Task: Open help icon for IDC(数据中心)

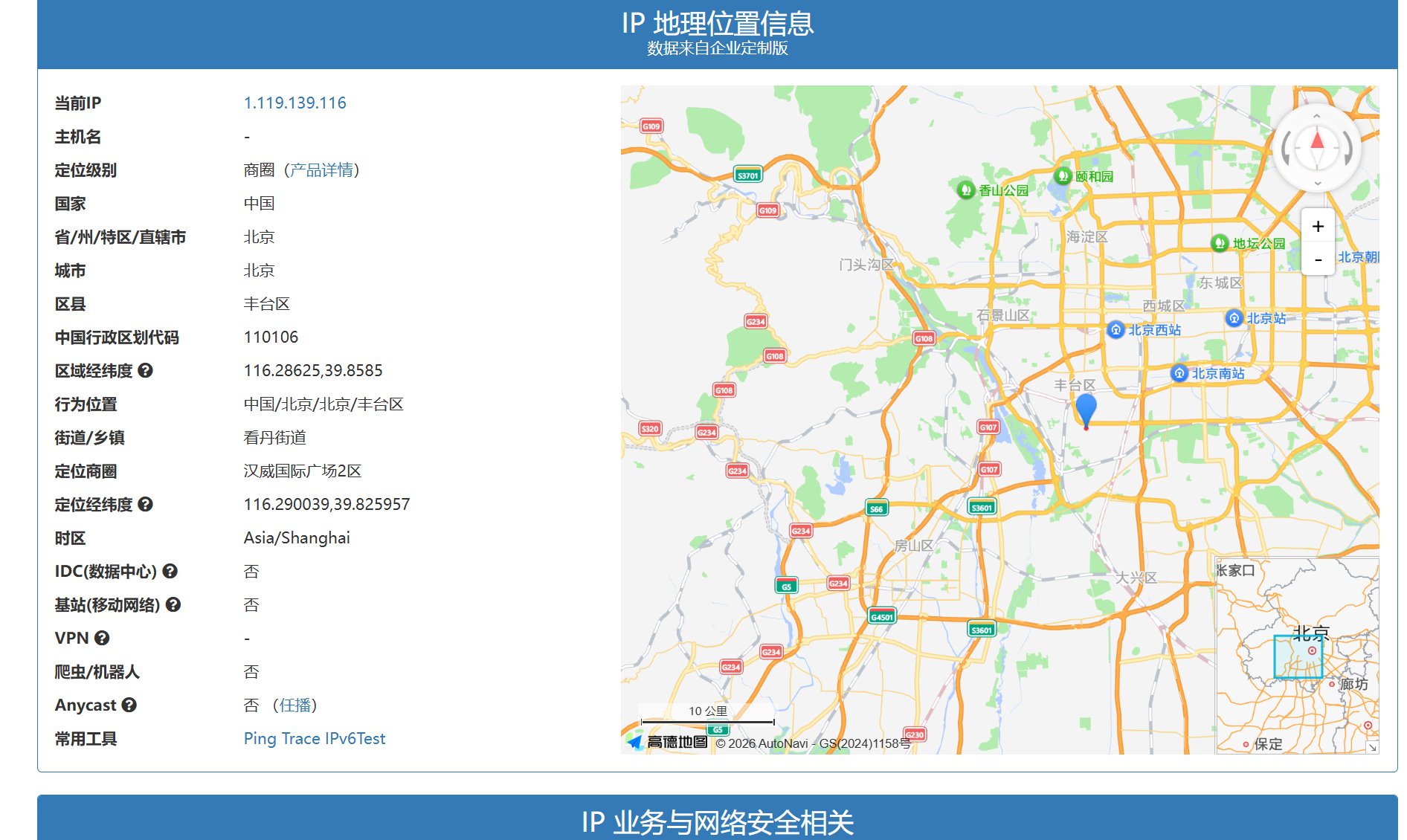Action: pyautogui.click(x=170, y=571)
